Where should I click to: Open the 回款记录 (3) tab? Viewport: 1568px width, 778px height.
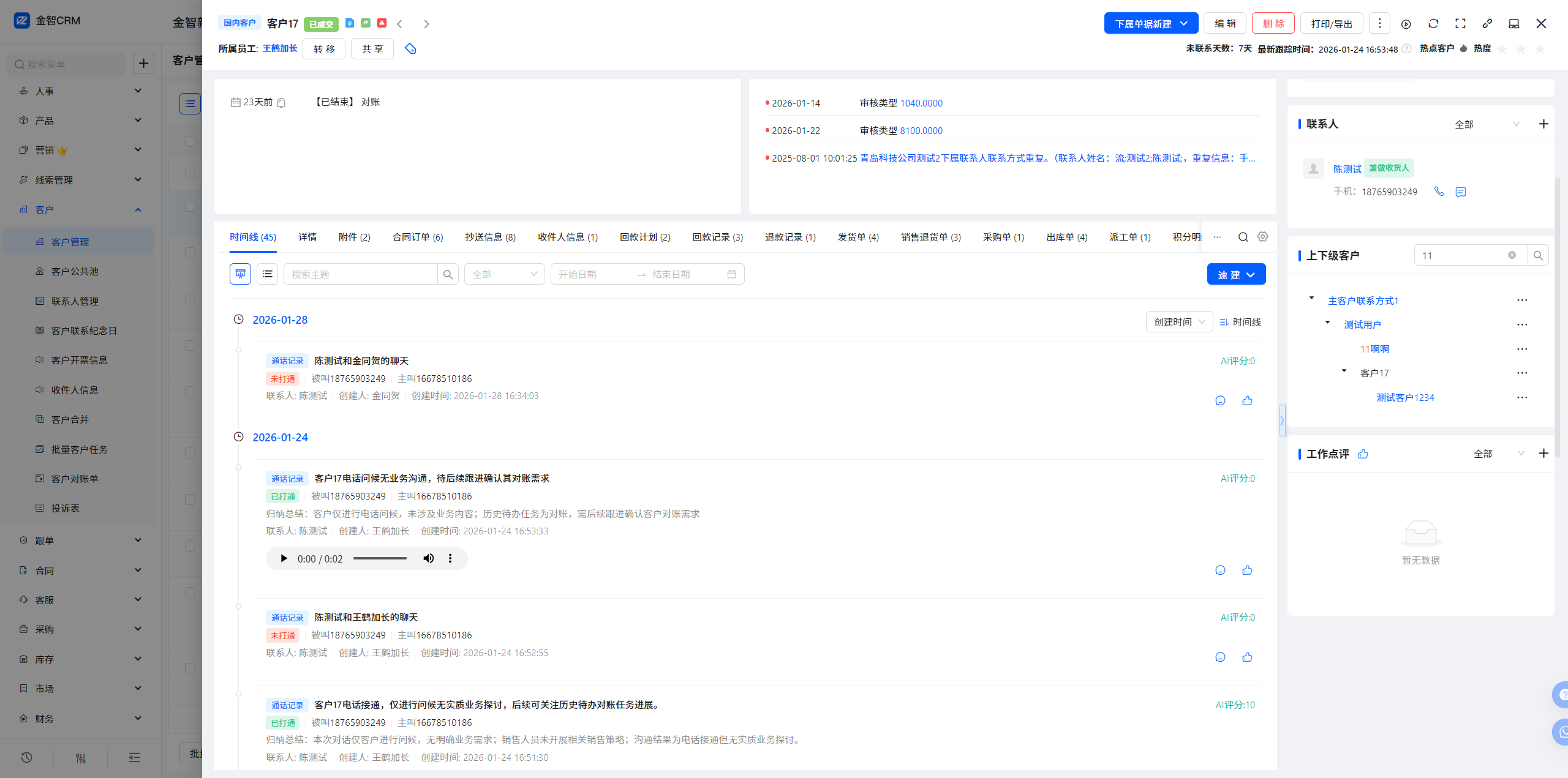[x=717, y=237]
